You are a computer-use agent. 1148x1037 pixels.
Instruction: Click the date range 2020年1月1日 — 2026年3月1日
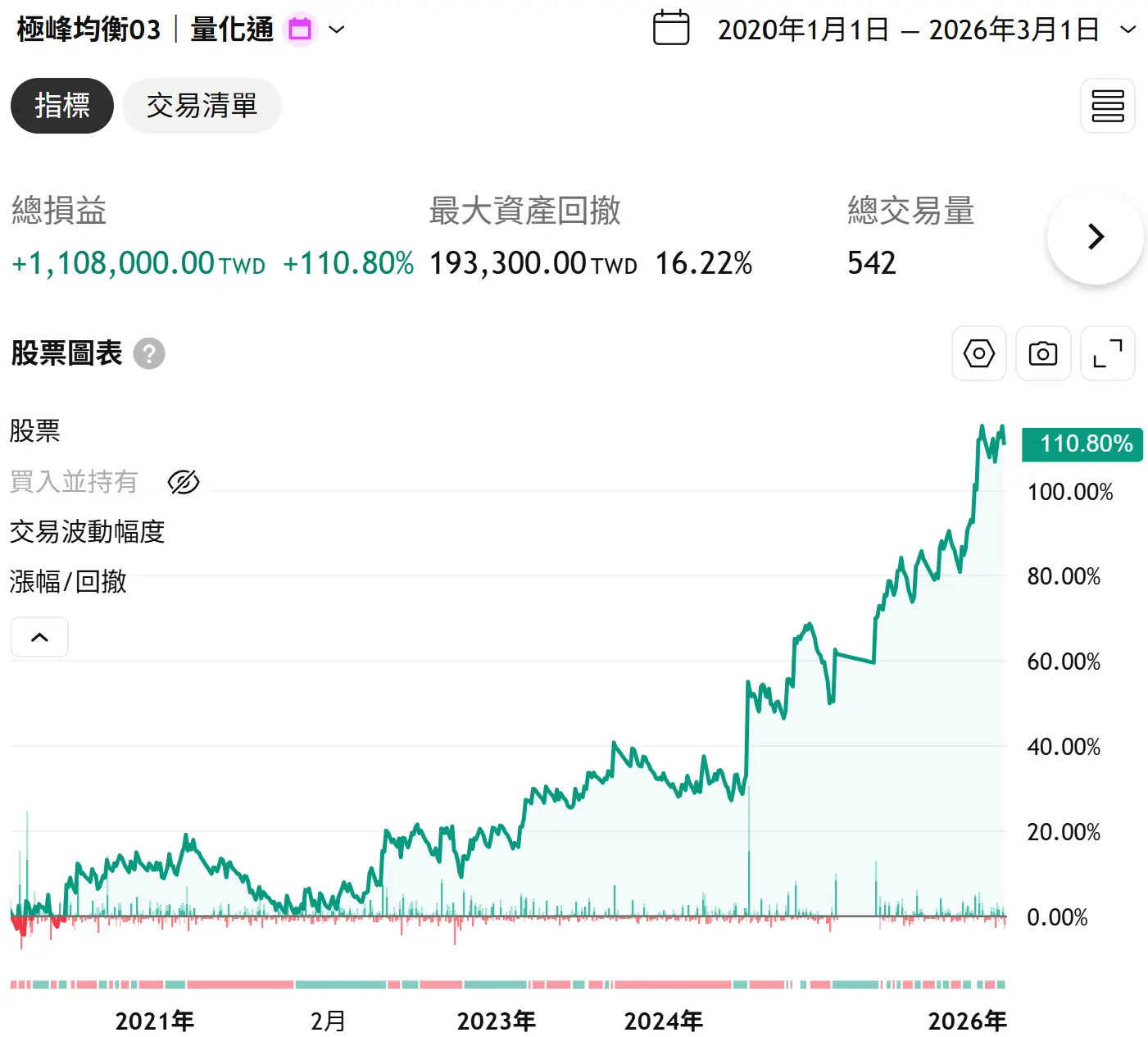(x=908, y=30)
